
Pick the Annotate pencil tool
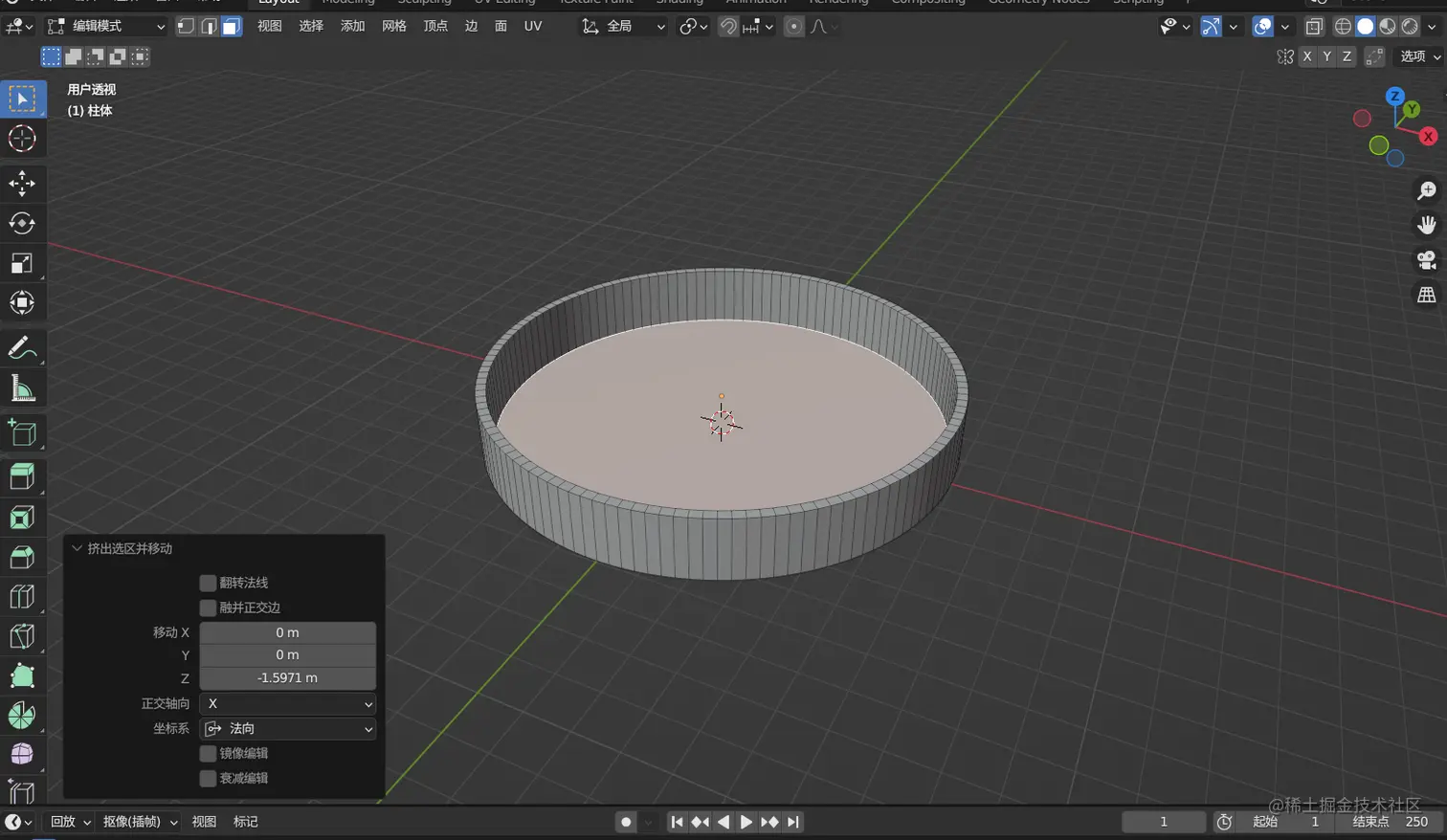click(22, 348)
